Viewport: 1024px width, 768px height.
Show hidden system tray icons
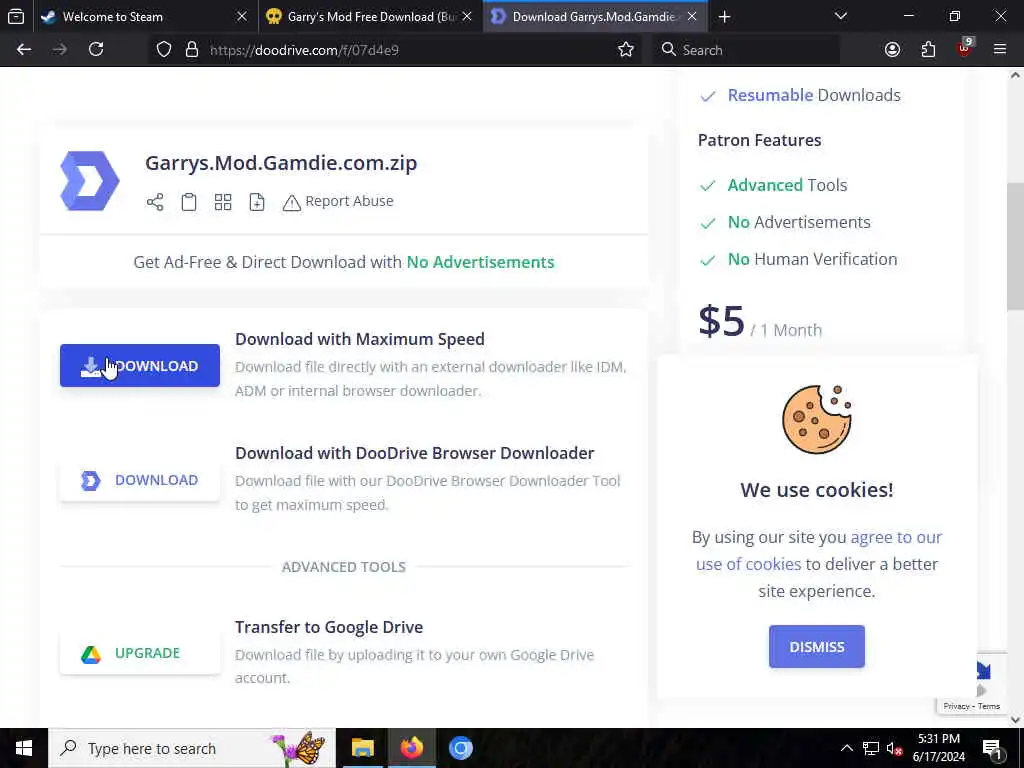pos(846,748)
